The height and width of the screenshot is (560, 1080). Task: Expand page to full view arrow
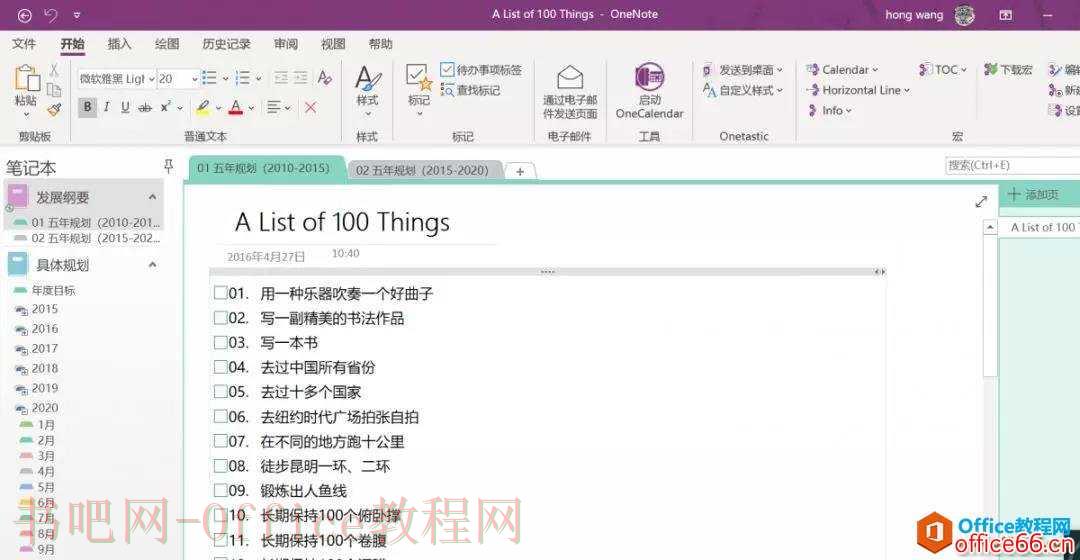(982, 201)
